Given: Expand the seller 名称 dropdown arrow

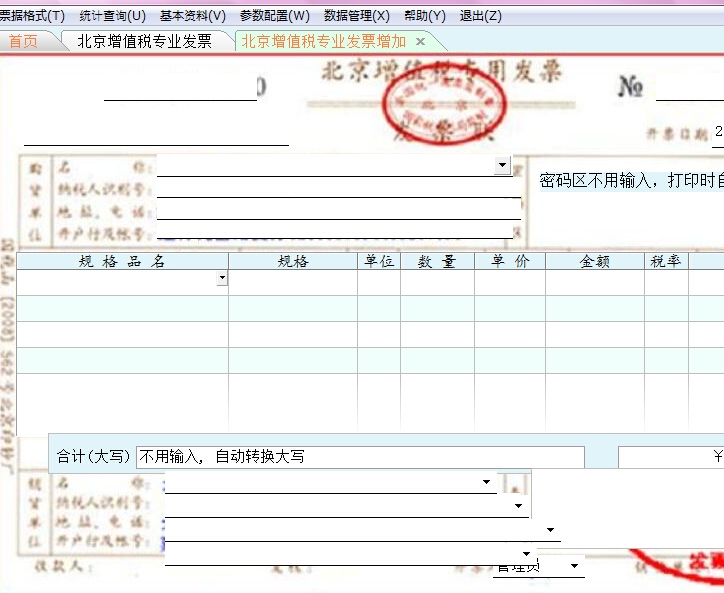Looking at the screenshot, I should (487, 482).
